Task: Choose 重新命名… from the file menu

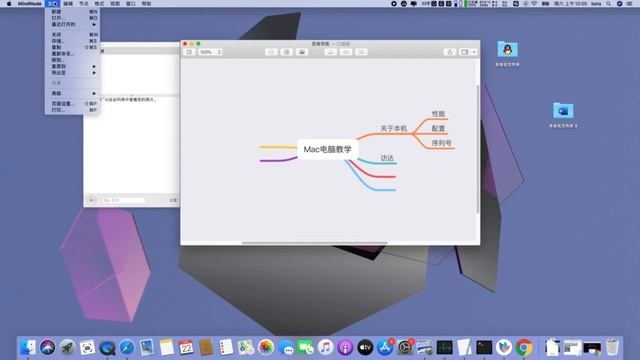Action: 73,53
